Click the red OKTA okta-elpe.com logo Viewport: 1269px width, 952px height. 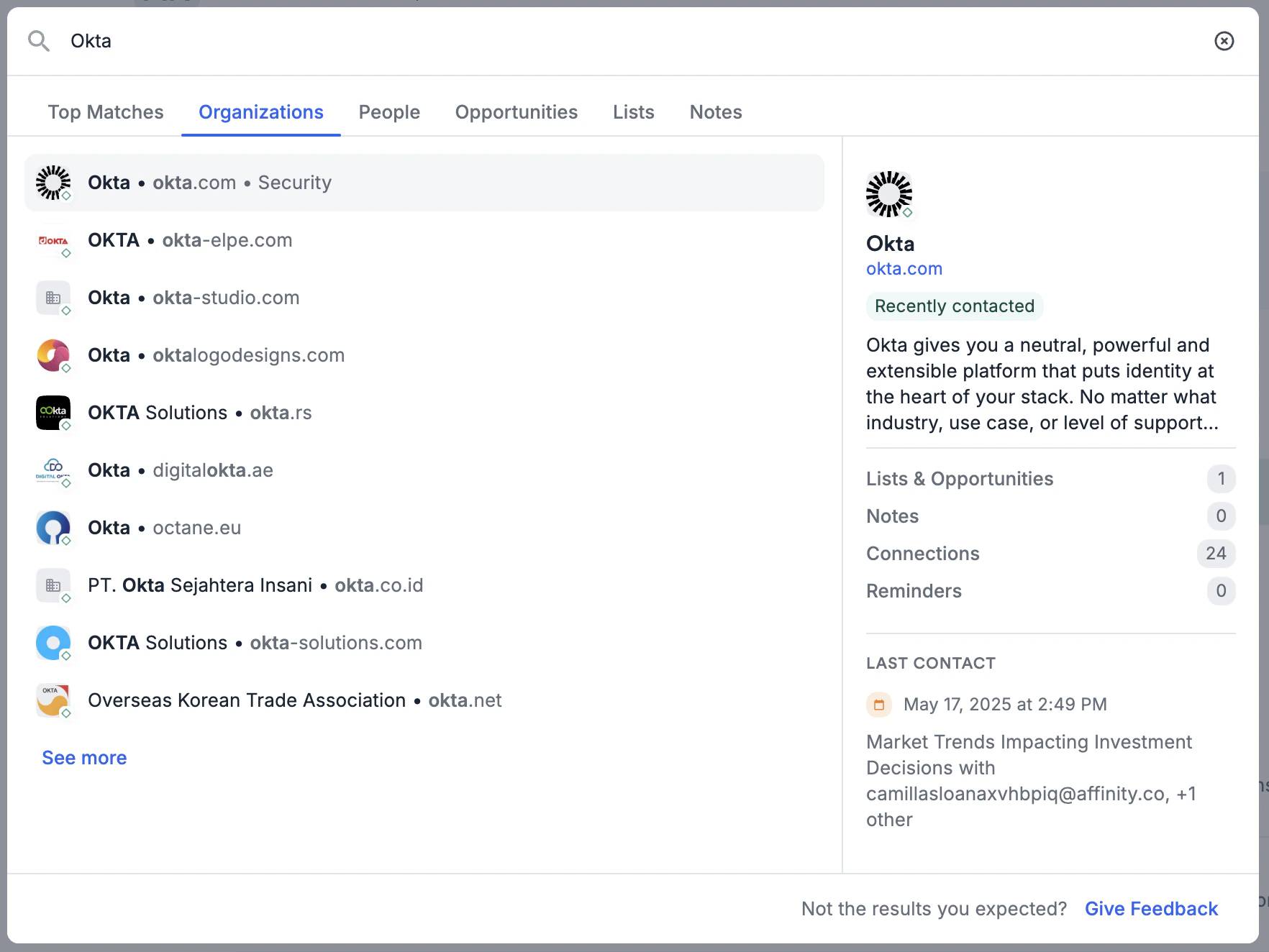[53, 240]
